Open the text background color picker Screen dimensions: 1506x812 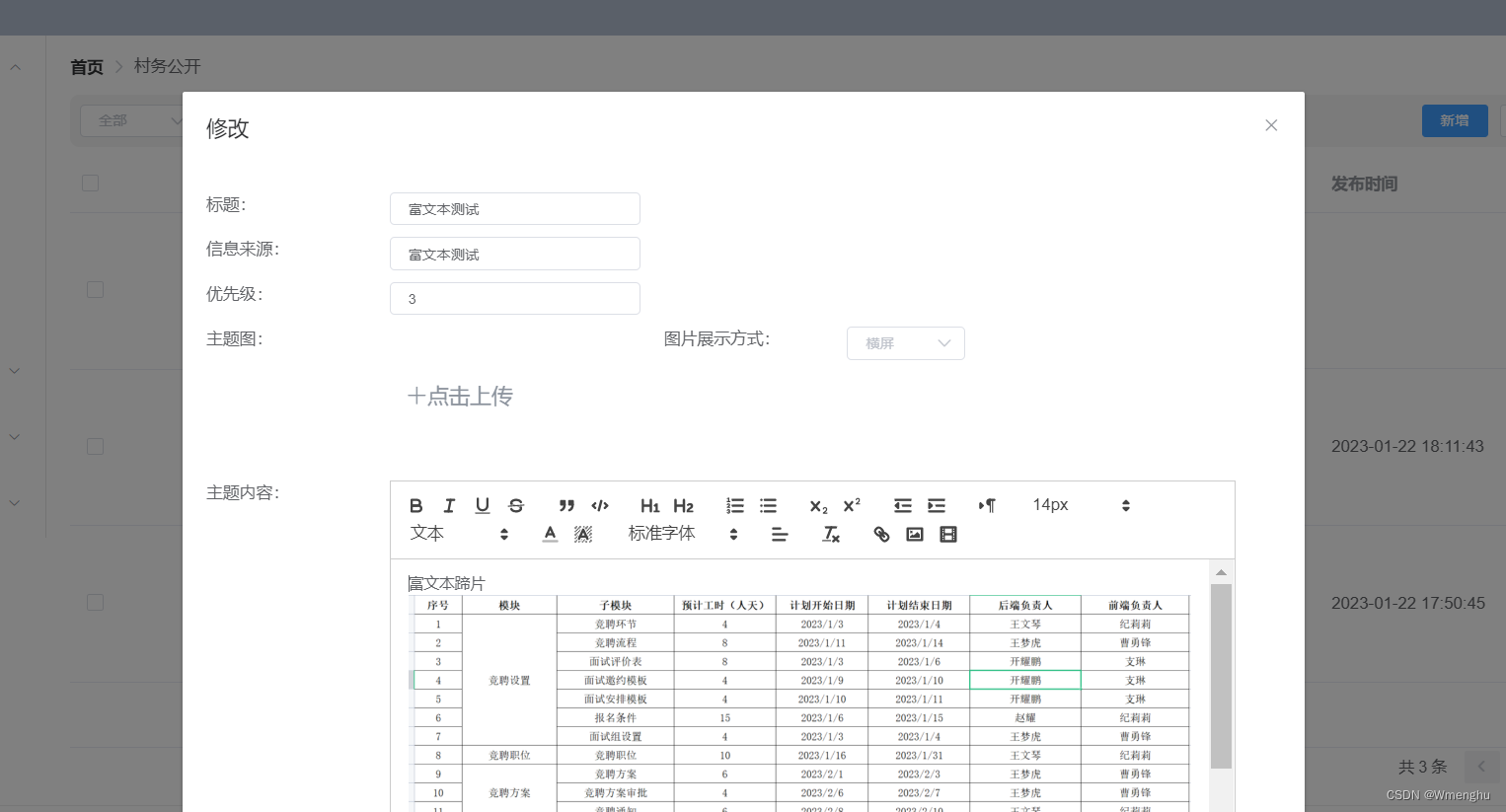tap(583, 534)
